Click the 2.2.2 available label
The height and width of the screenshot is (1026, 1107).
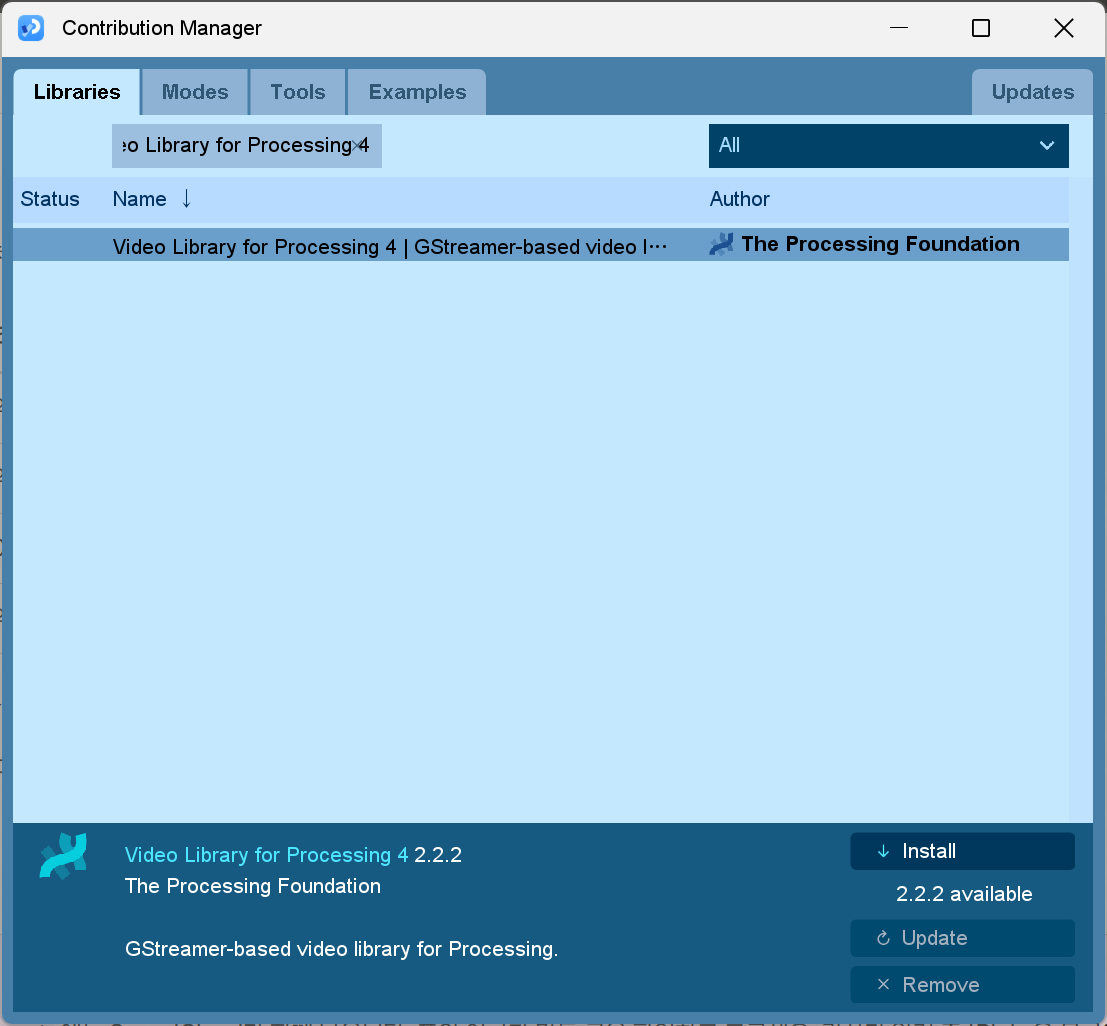pos(964,894)
